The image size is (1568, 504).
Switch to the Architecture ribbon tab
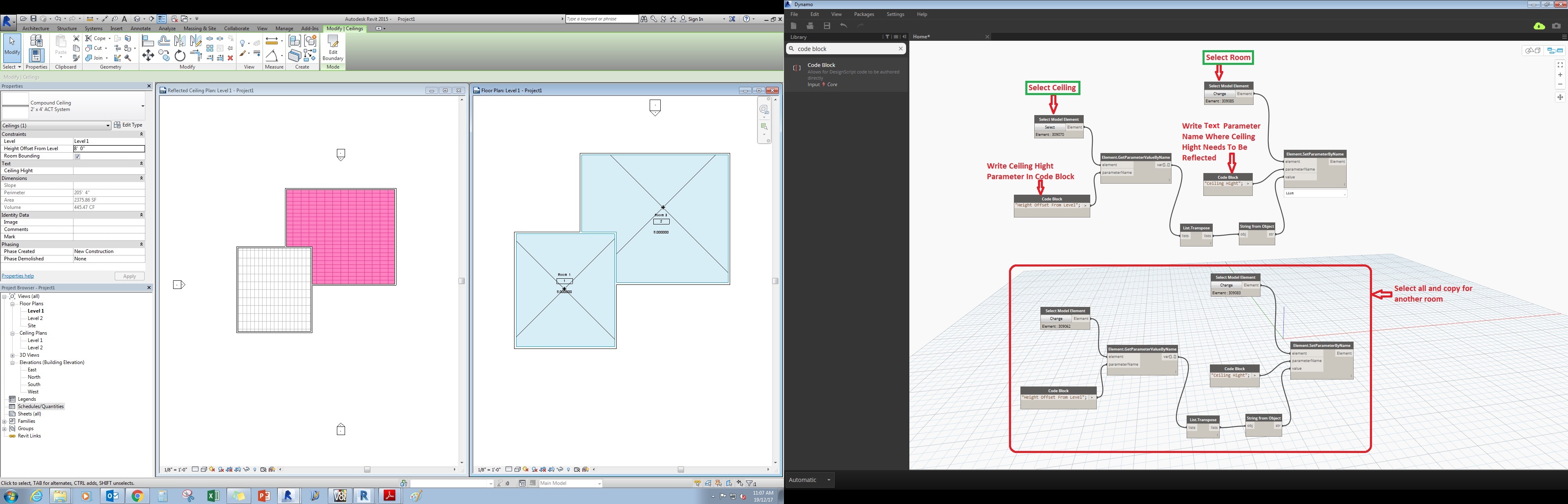pyautogui.click(x=35, y=29)
